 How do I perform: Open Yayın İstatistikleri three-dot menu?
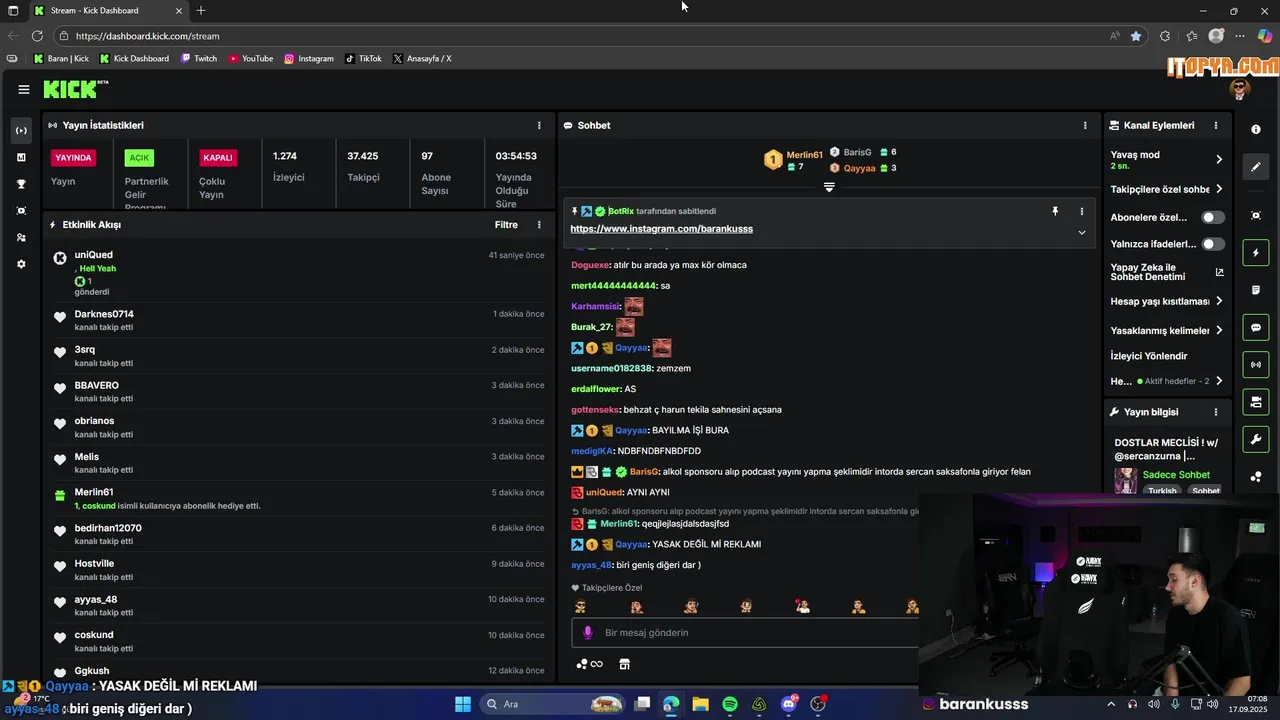point(539,125)
